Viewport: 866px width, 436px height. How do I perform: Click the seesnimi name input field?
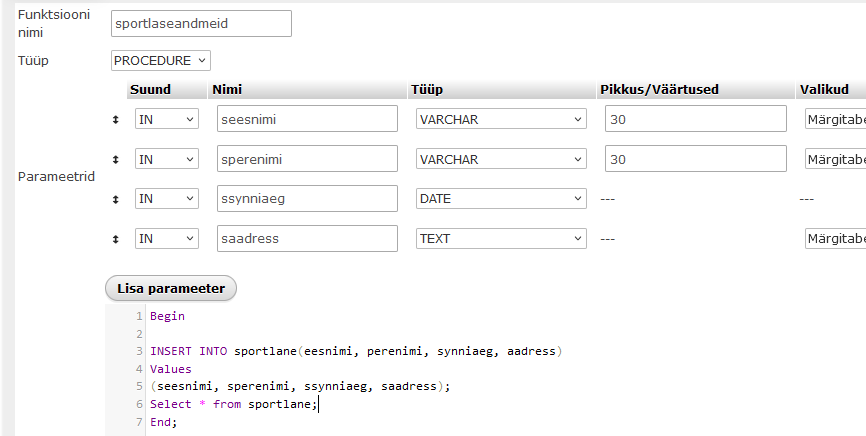tap(307, 120)
